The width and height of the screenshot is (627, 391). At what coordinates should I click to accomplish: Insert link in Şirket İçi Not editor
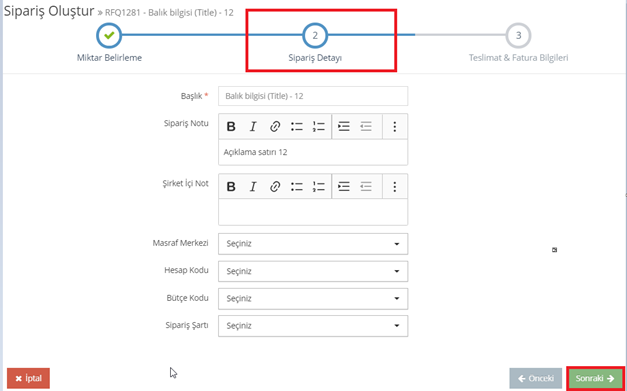[274, 186]
